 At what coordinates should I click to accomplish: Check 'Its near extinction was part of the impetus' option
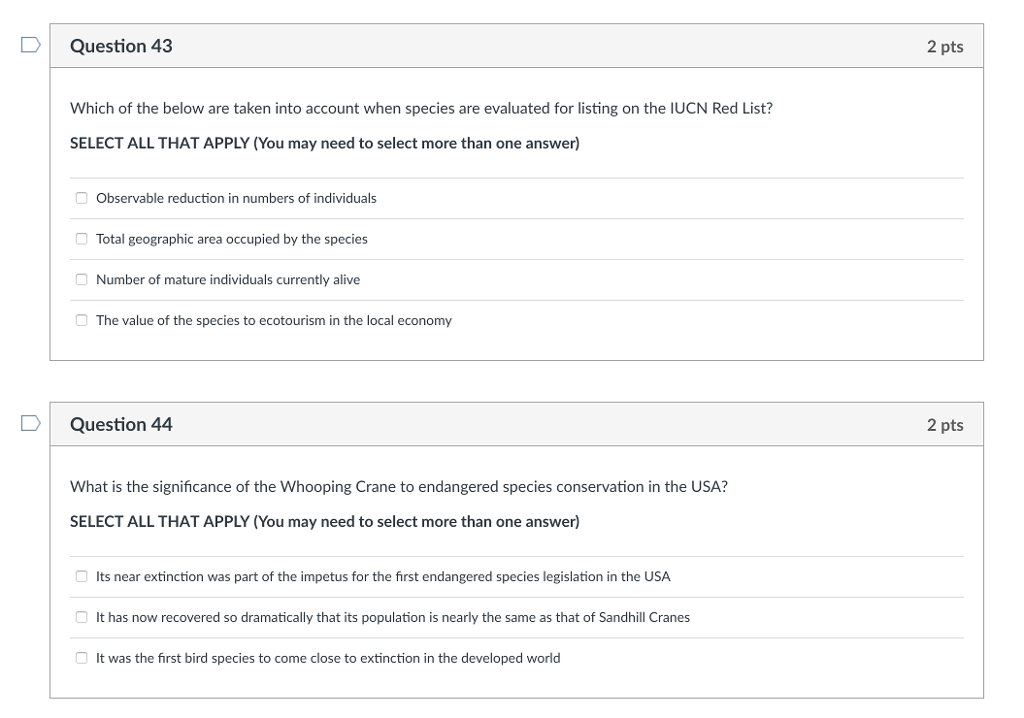(x=82, y=576)
